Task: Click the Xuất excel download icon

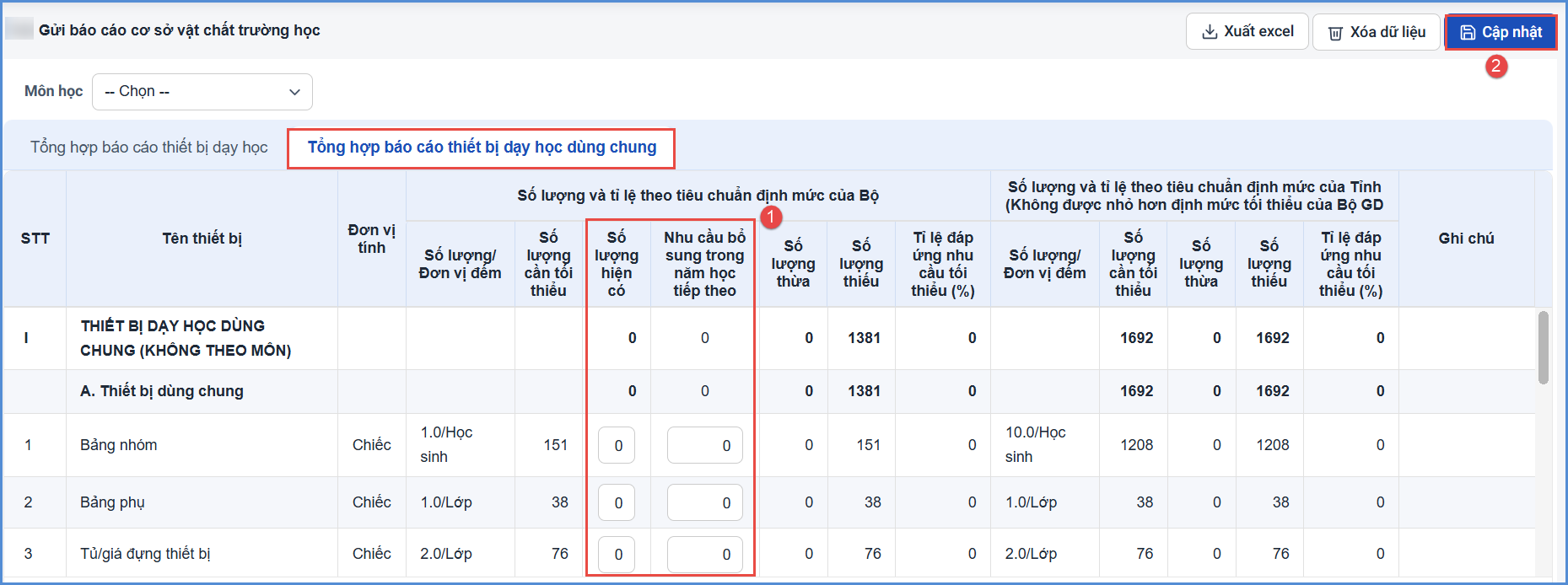Action: pos(1210,32)
